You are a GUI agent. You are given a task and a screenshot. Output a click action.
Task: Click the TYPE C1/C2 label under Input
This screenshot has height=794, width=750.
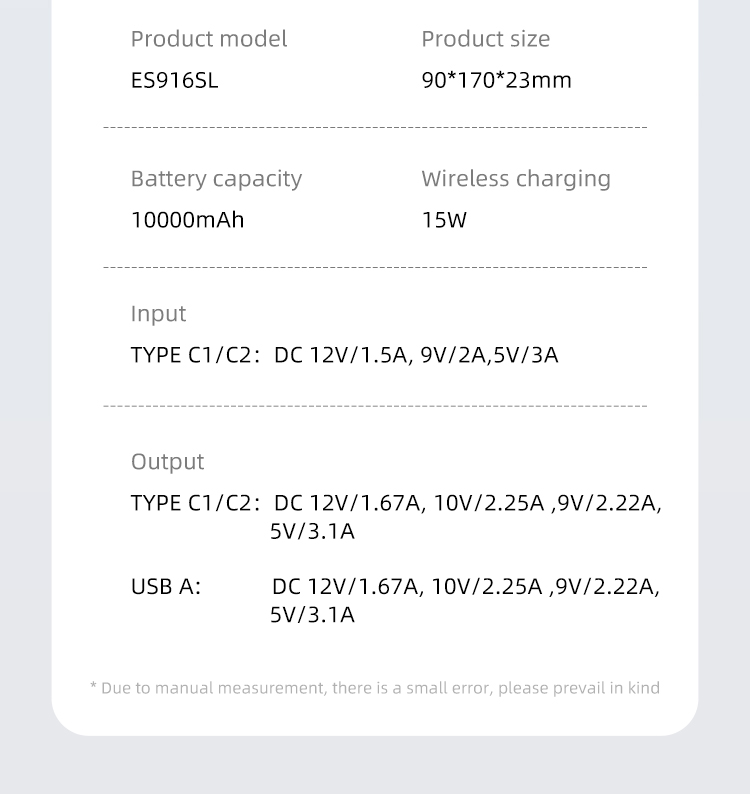click(x=195, y=355)
